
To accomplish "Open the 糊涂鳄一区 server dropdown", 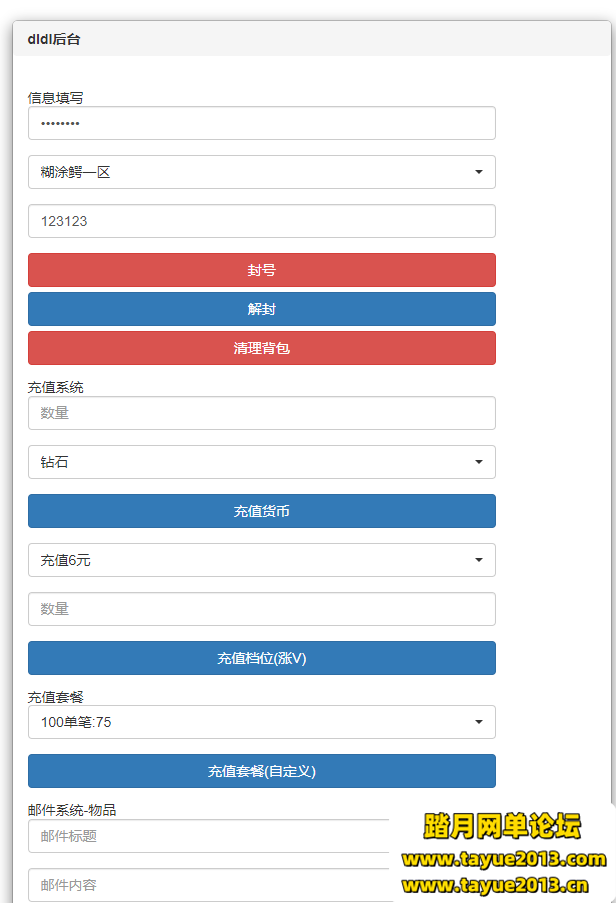I will click(x=261, y=172).
